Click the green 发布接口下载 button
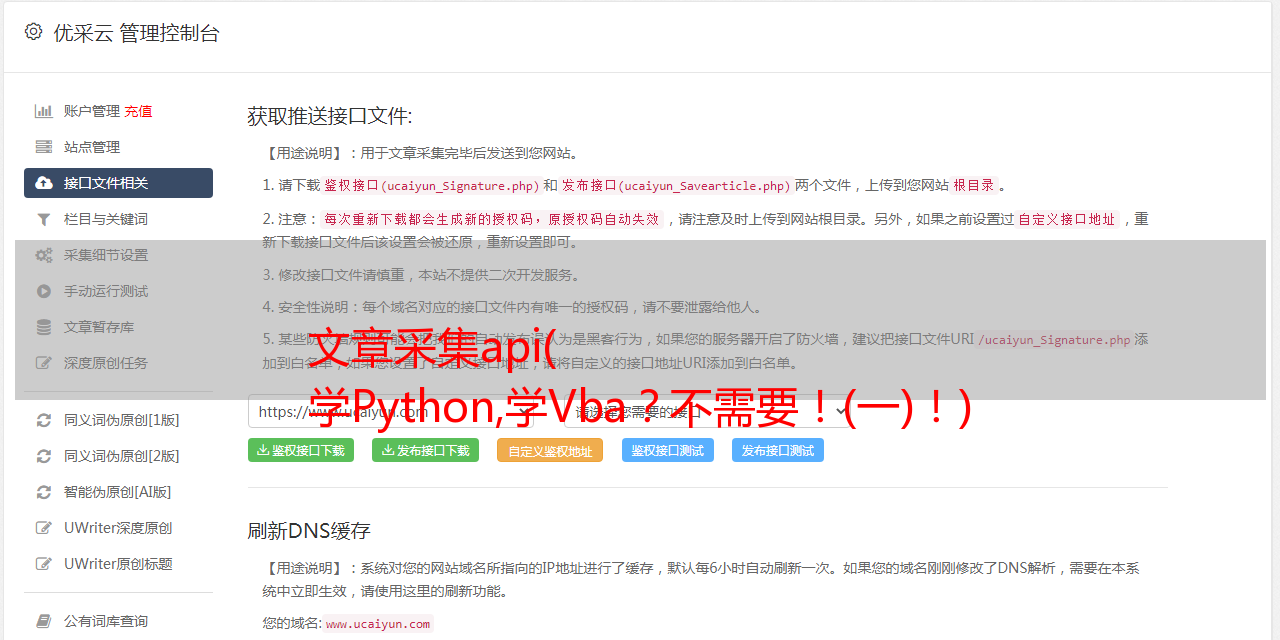The height and width of the screenshot is (640, 1280). click(425, 450)
